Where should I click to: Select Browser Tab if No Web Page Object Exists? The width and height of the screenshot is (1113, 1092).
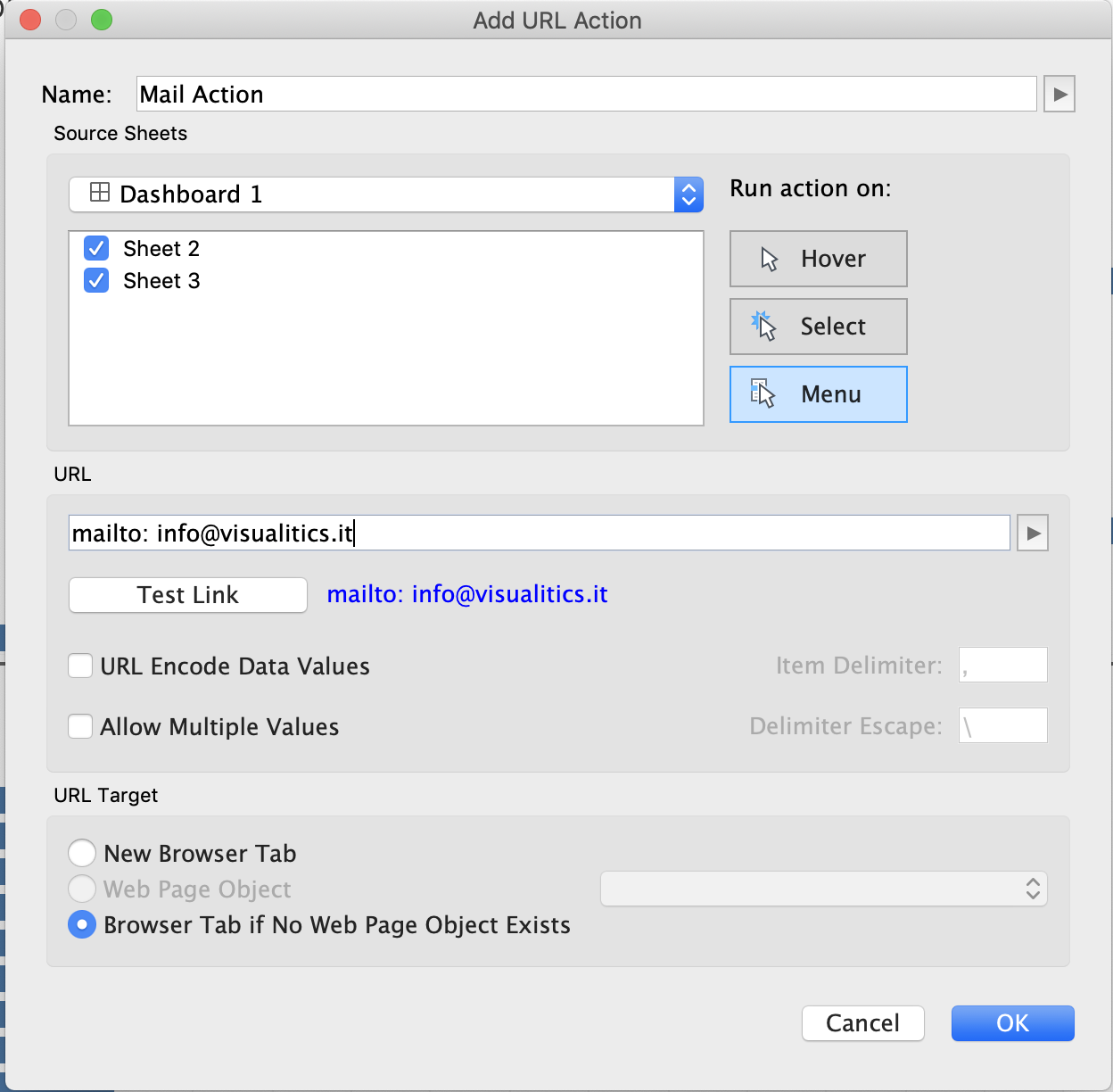[82, 925]
